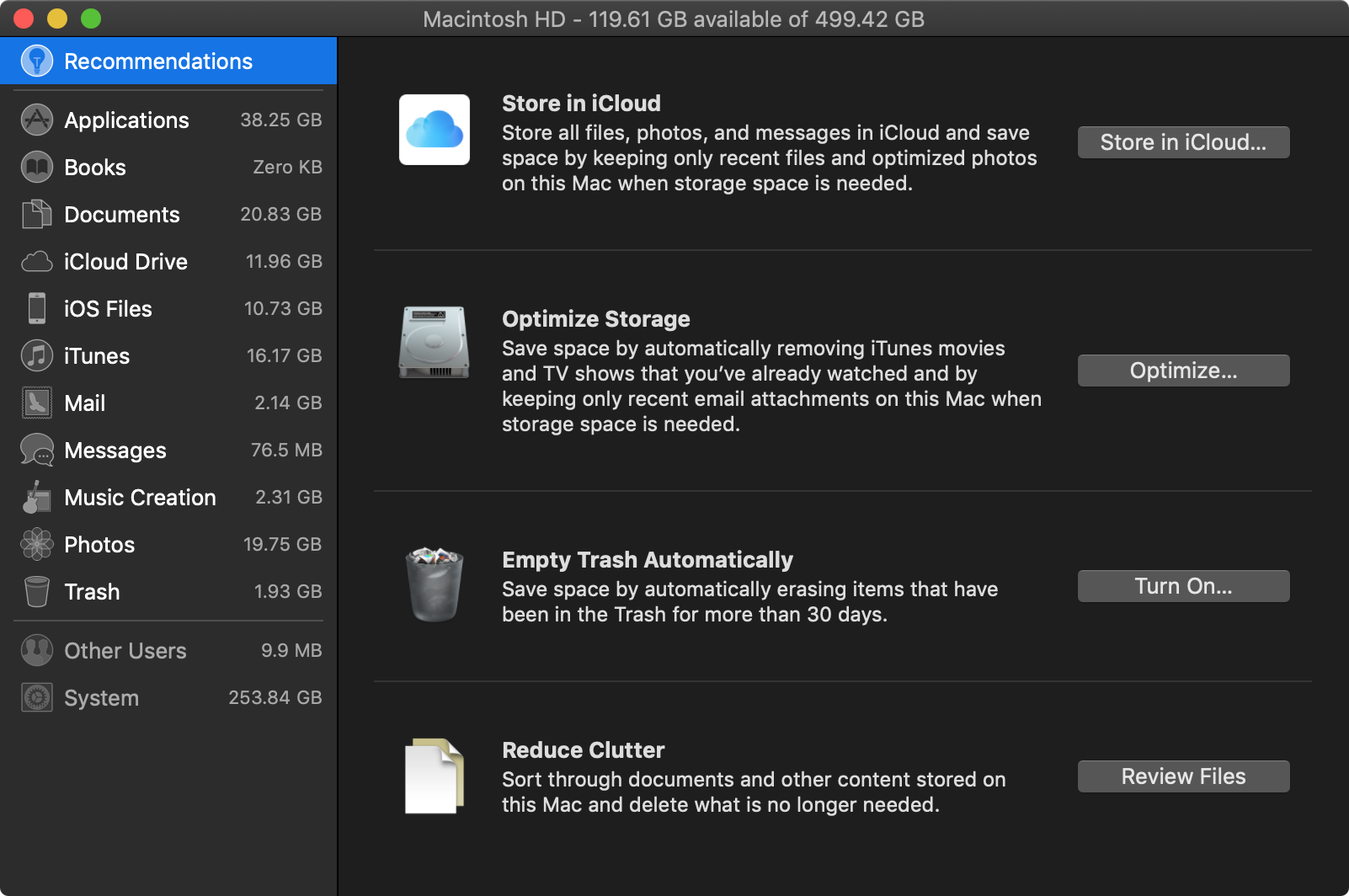Click the Music Creation label

tap(141, 498)
